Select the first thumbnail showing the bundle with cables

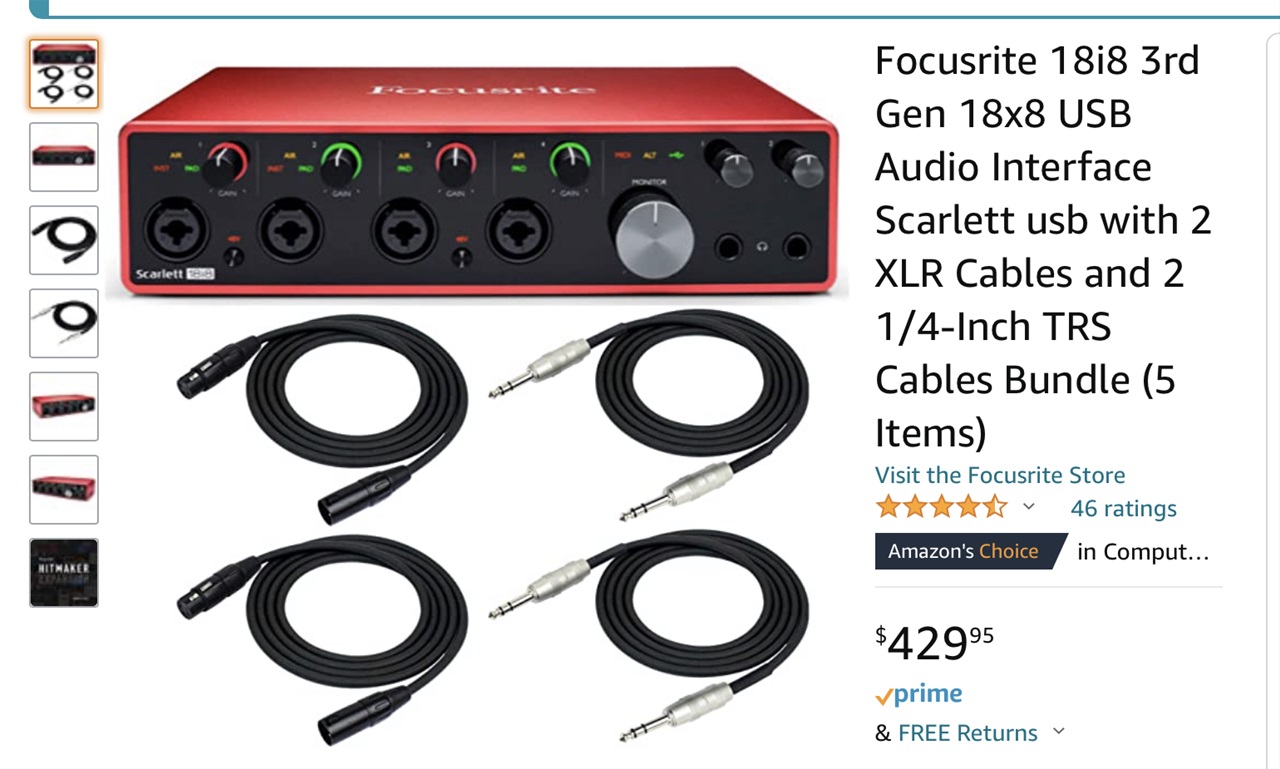pyautogui.click(x=64, y=74)
